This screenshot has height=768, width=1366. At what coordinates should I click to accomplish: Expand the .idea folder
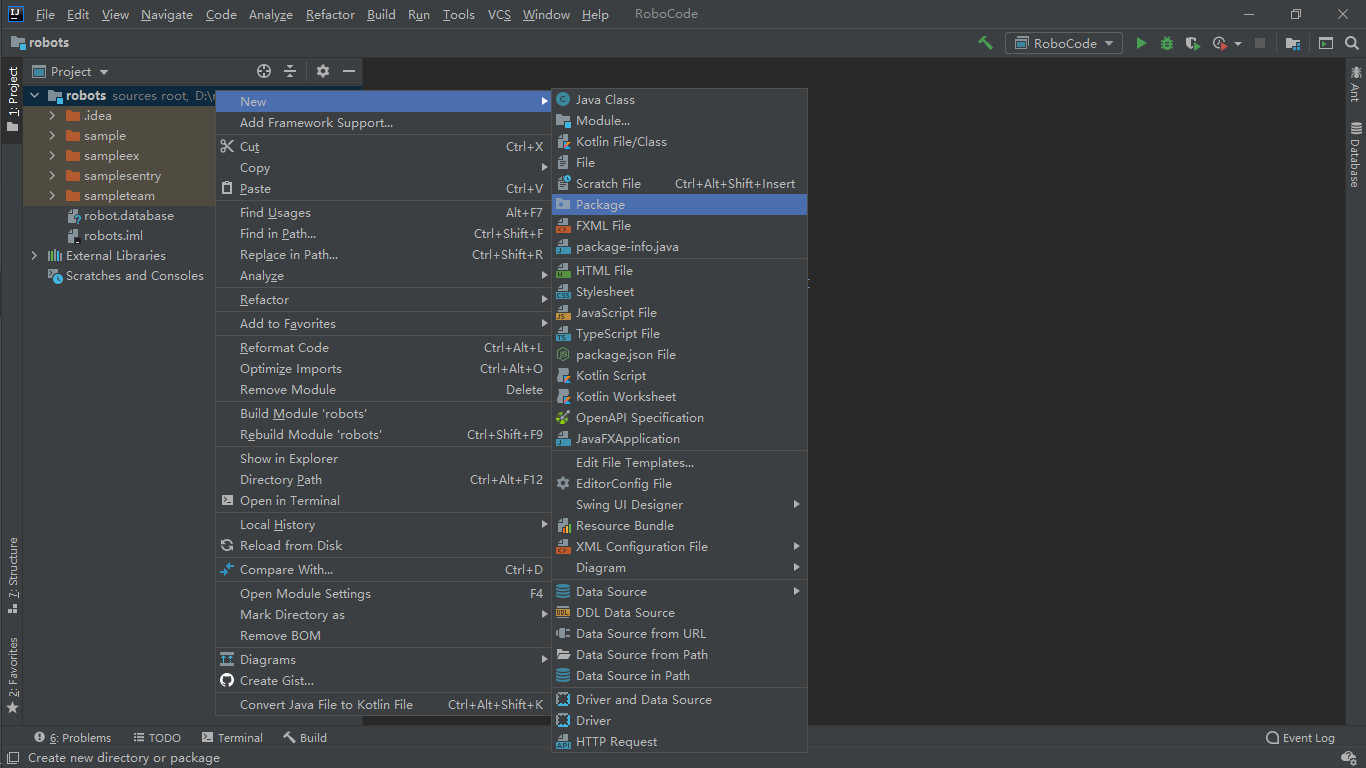pos(52,116)
